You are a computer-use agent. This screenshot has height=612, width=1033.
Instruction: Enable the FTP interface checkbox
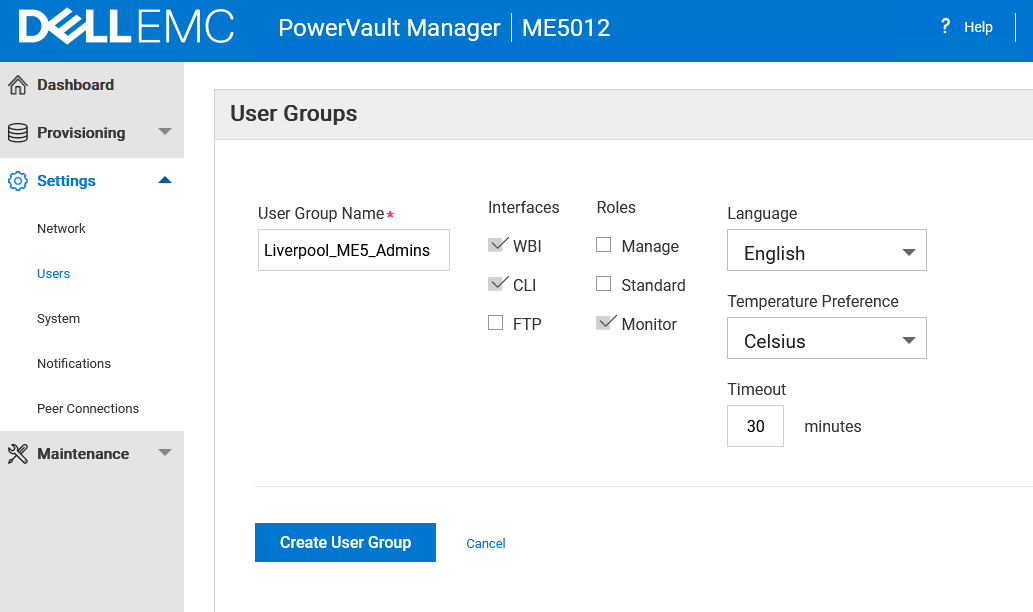(495, 322)
